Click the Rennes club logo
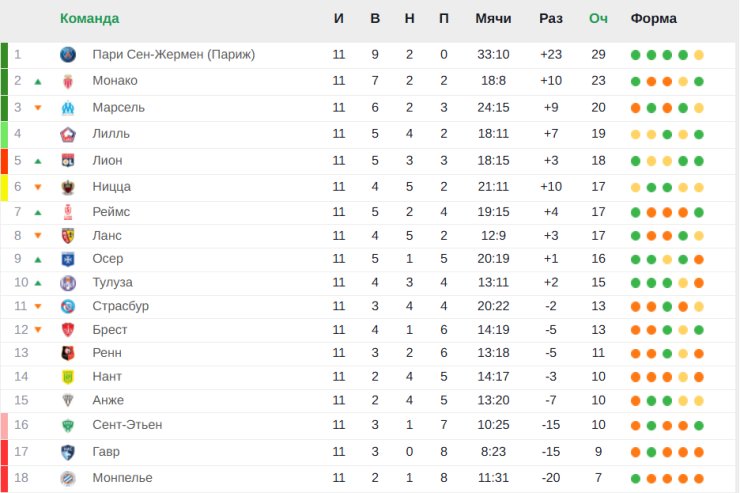This screenshot has height=493, width=740. (68, 353)
